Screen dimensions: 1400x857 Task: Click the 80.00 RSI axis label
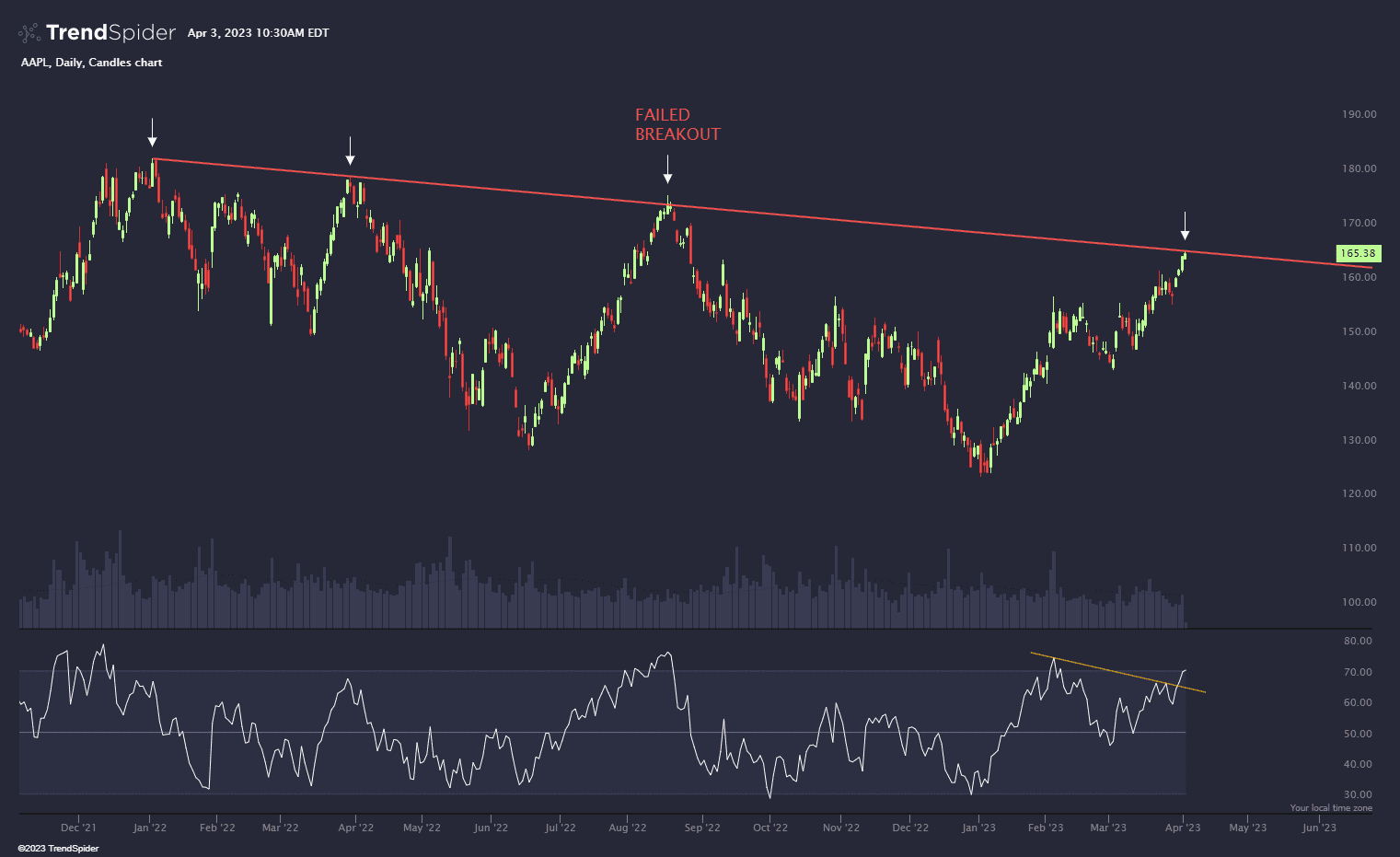point(1358,642)
